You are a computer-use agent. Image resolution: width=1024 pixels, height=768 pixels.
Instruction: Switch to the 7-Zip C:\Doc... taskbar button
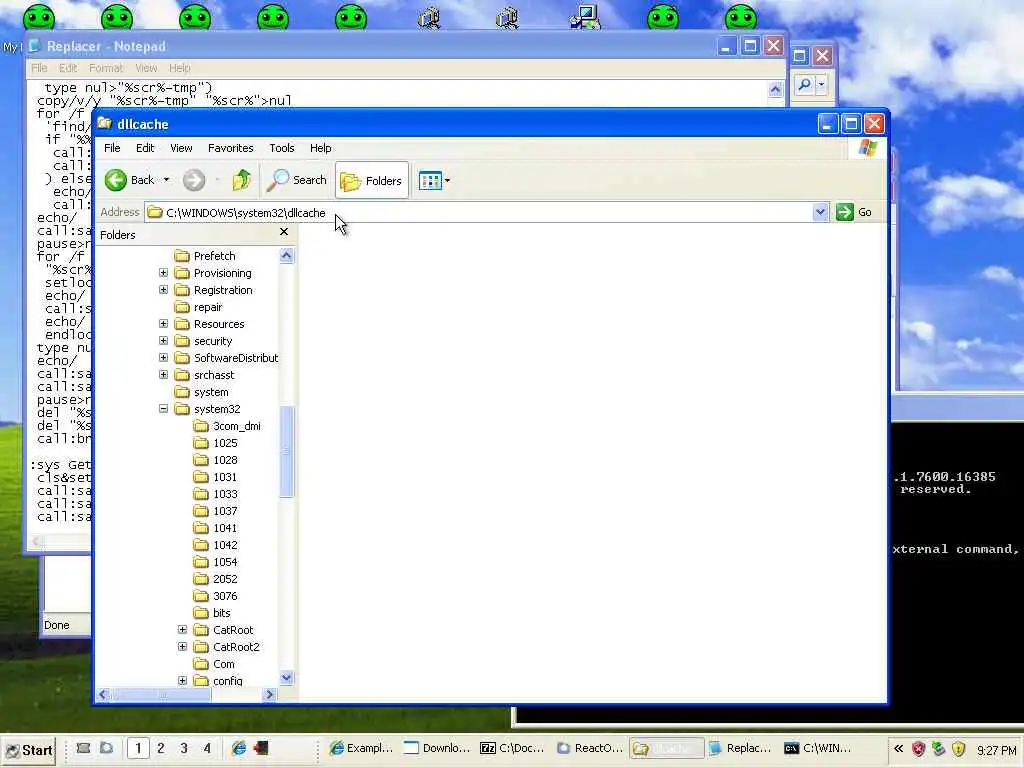tap(513, 748)
